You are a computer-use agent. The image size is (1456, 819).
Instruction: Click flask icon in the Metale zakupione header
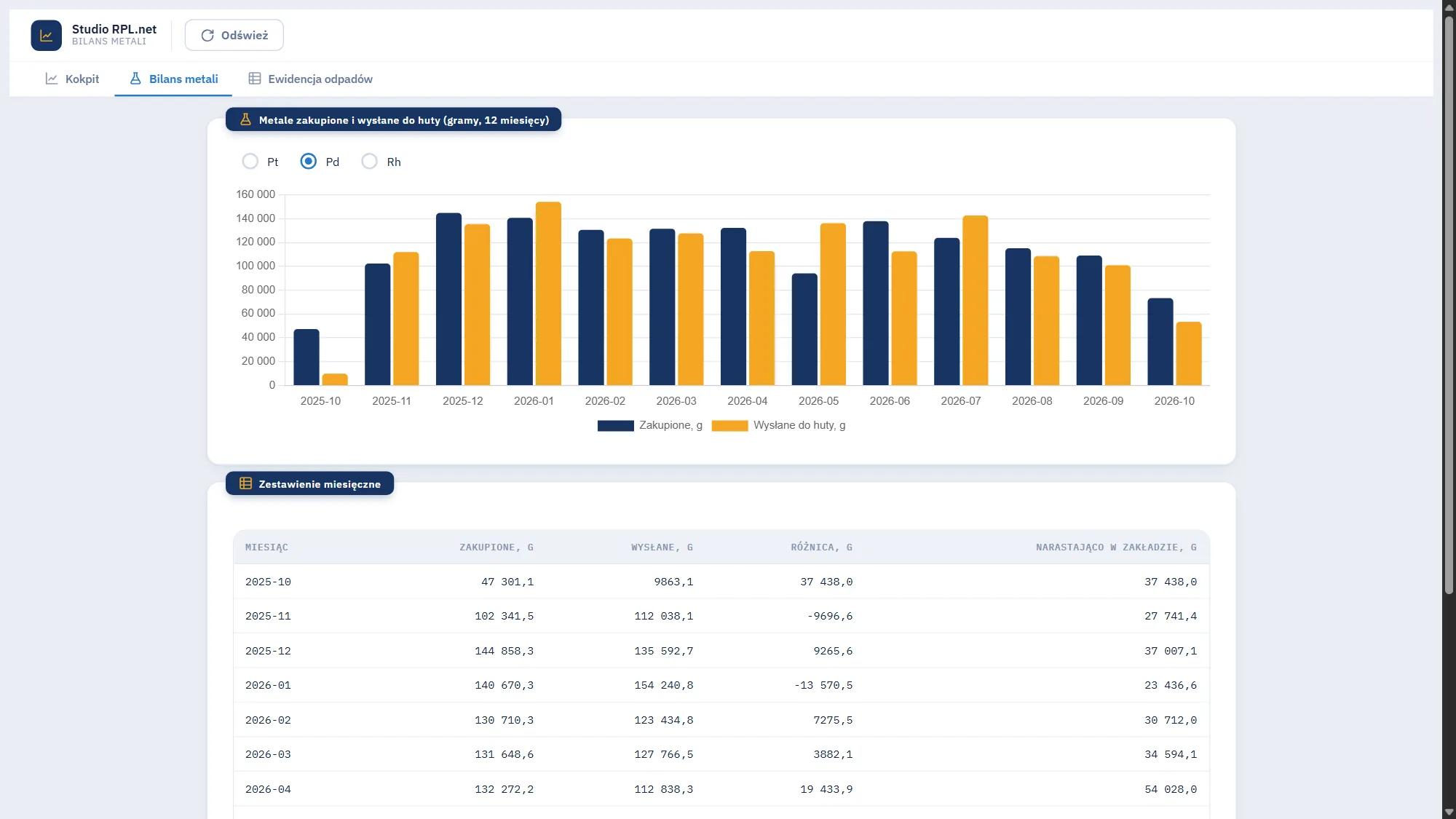[x=246, y=119]
